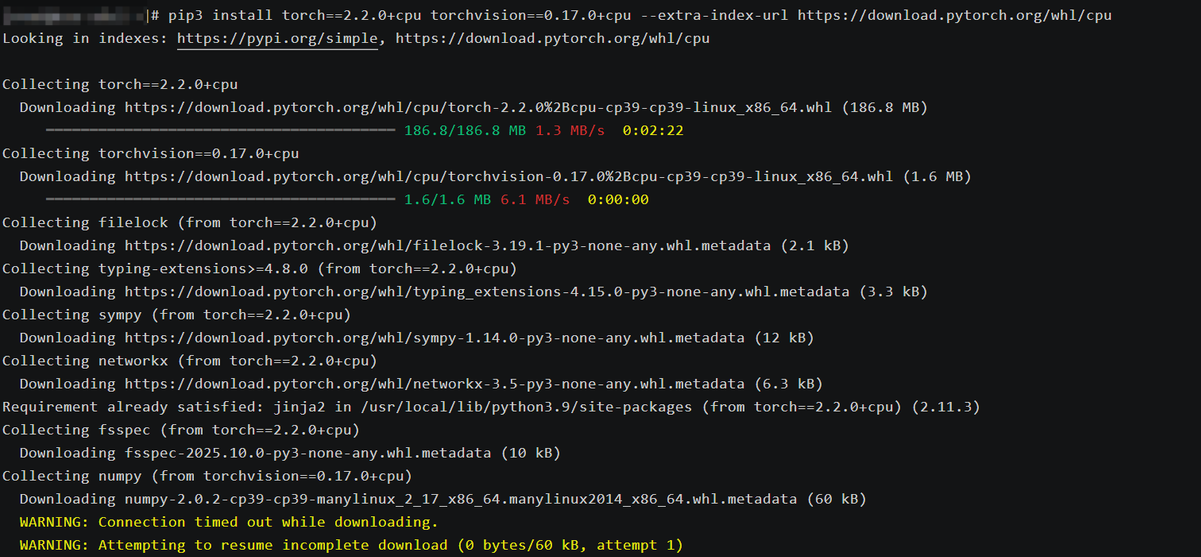Click the typing_extensions-4.15.0 metadata URL

pos(487,291)
